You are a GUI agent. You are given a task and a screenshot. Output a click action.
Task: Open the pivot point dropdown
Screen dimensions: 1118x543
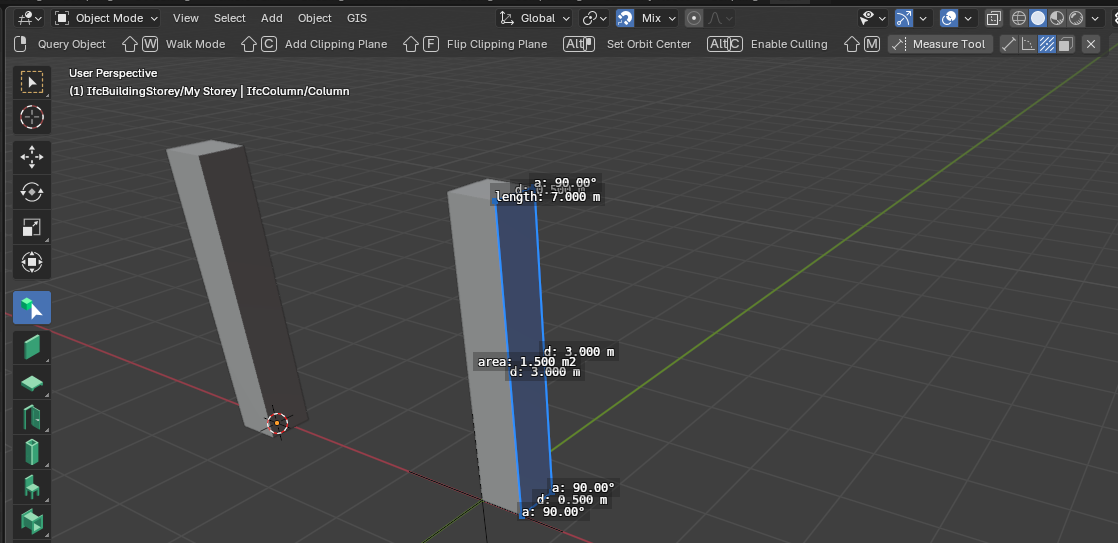[595, 18]
